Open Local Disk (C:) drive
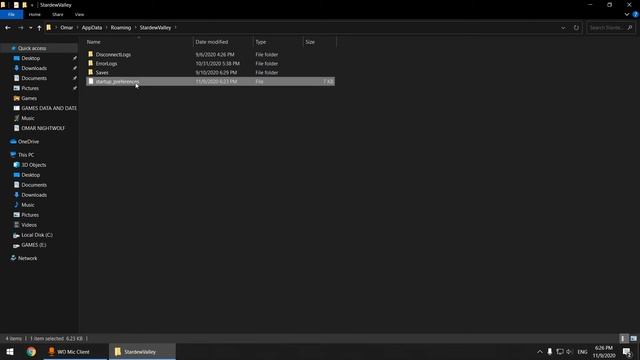Viewport: 640px width, 360px height. click(37, 235)
